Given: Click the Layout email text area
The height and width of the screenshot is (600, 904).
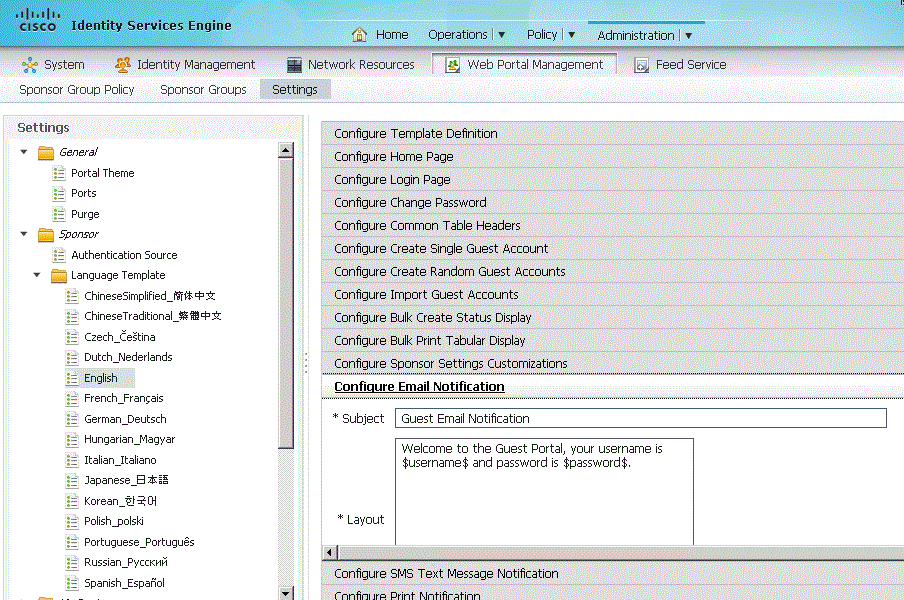Looking at the screenshot, I should coord(544,492).
